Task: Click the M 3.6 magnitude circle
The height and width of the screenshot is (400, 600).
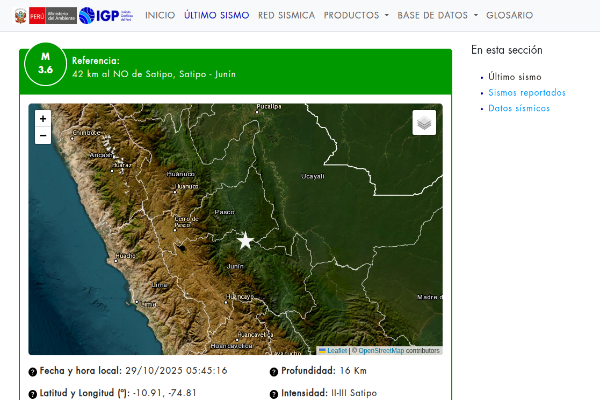Action: pyautogui.click(x=46, y=64)
